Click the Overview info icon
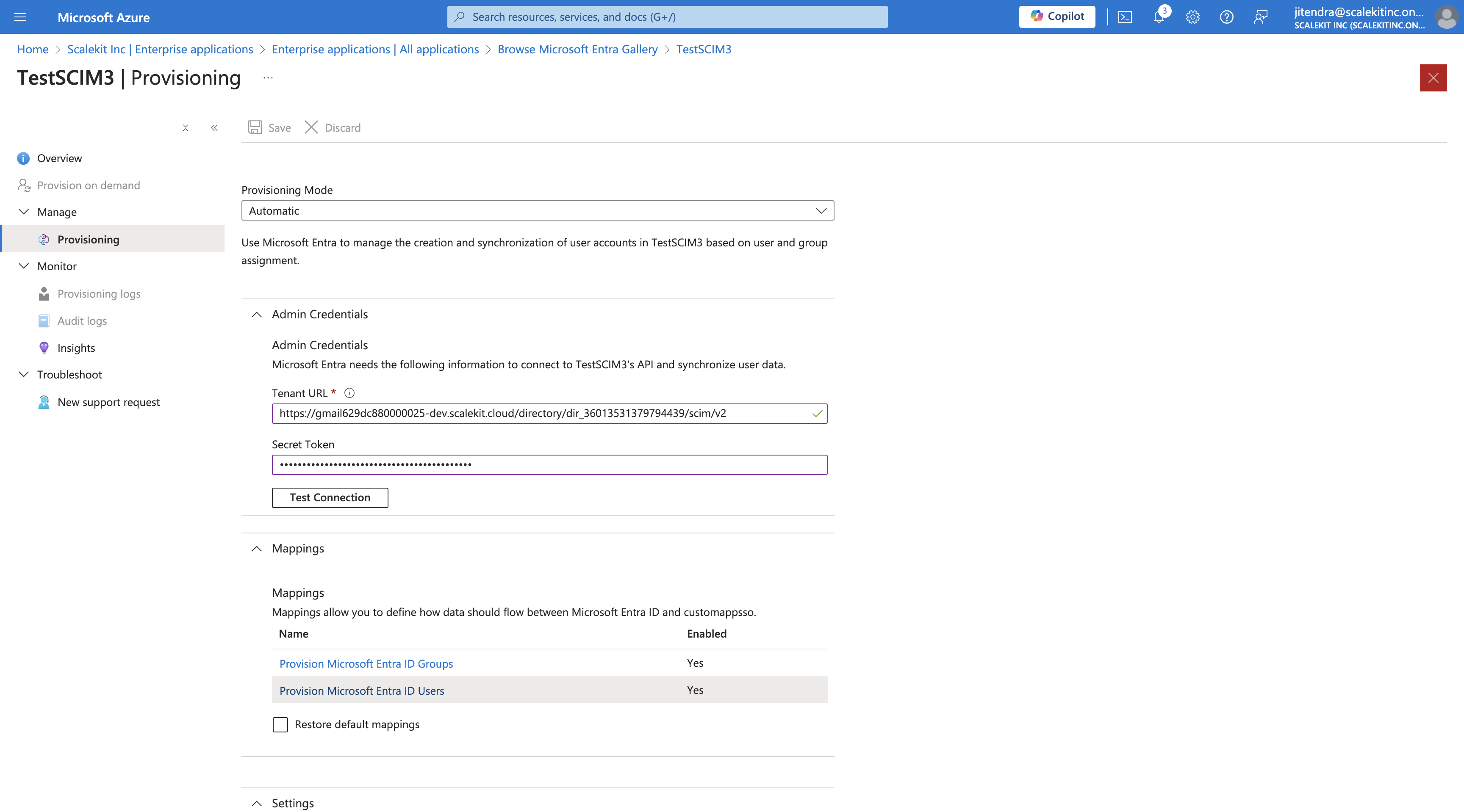The width and height of the screenshot is (1464, 812). (x=23, y=158)
